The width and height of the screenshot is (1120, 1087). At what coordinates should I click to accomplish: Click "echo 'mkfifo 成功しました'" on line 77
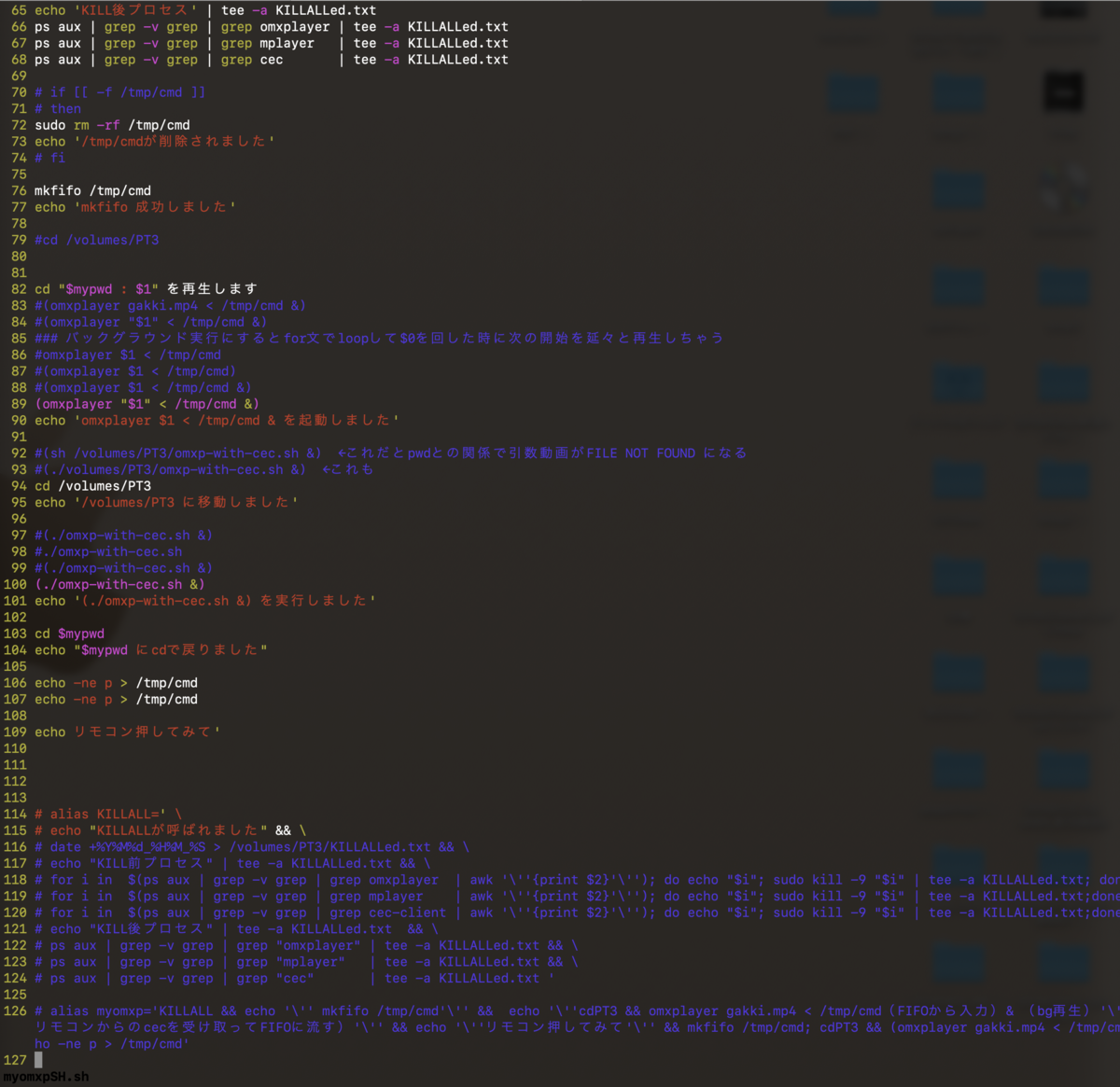[x=135, y=207]
